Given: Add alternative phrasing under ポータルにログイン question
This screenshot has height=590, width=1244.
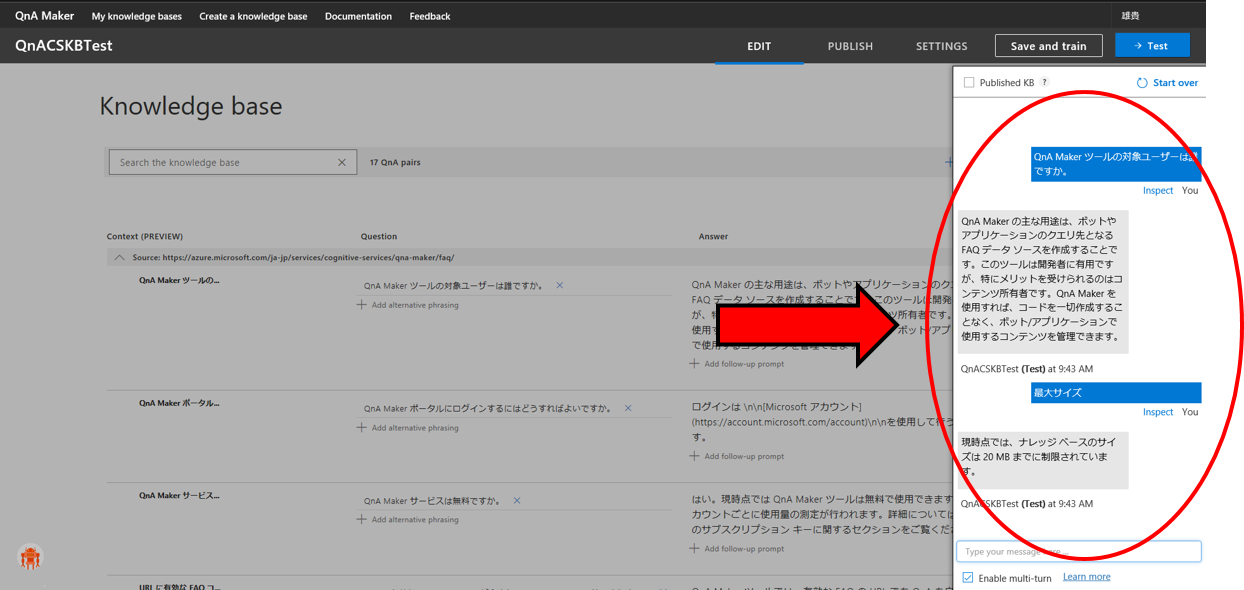Looking at the screenshot, I should pyautogui.click(x=408, y=428).
